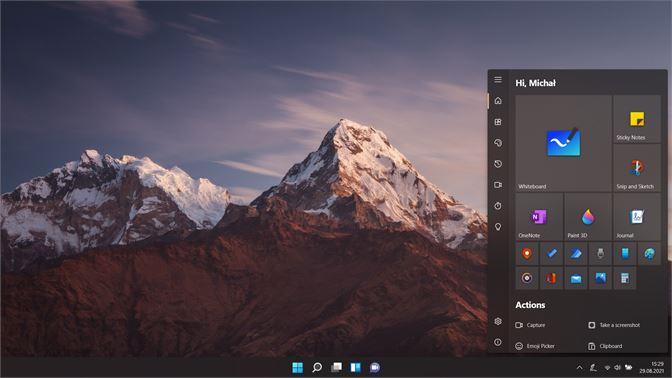
Task: Open the Calculator app tile
Action: point(624,278)
